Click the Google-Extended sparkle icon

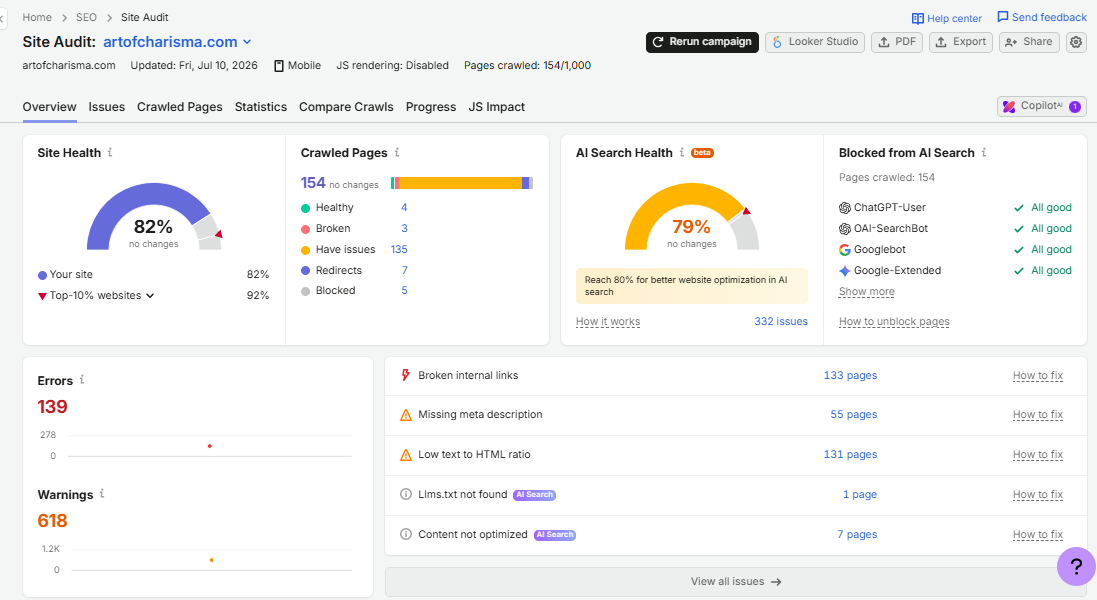pyautogui.click(x=844, y=271)
